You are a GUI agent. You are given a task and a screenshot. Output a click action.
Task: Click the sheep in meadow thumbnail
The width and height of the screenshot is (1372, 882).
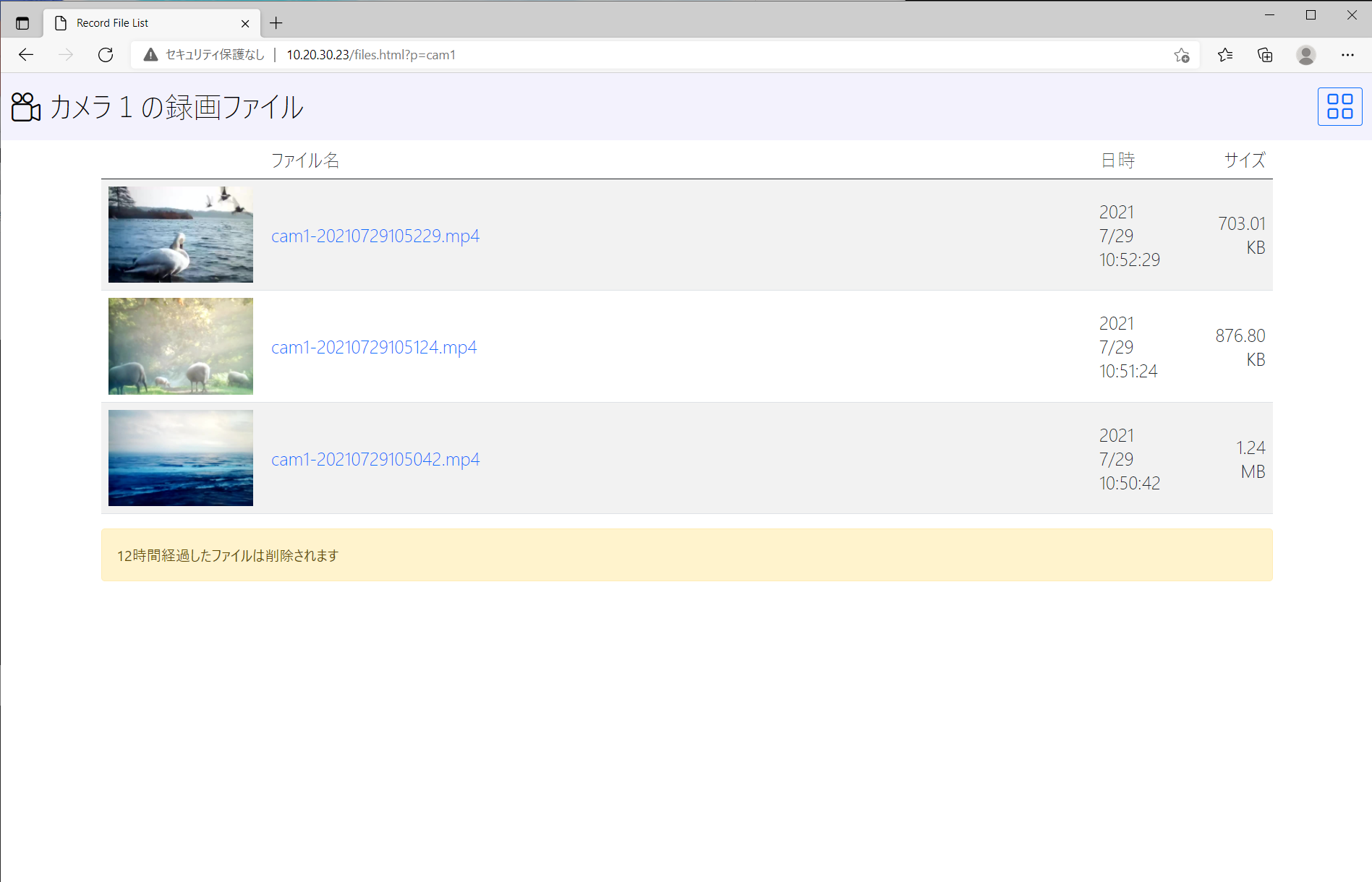point(181,346)
